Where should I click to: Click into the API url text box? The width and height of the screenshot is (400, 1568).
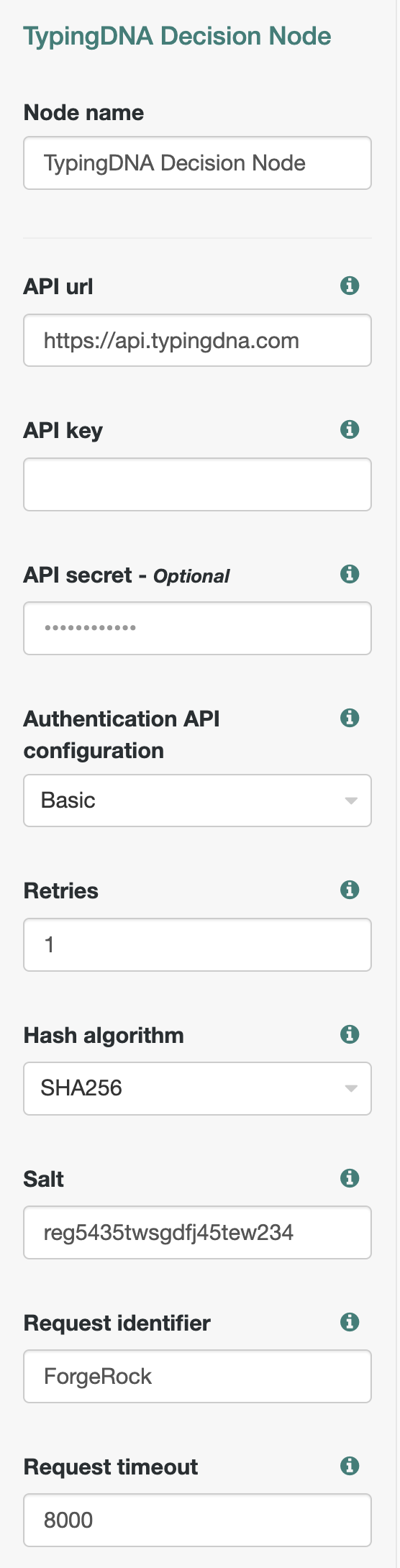pyautogui.click(x=197, y=340)
